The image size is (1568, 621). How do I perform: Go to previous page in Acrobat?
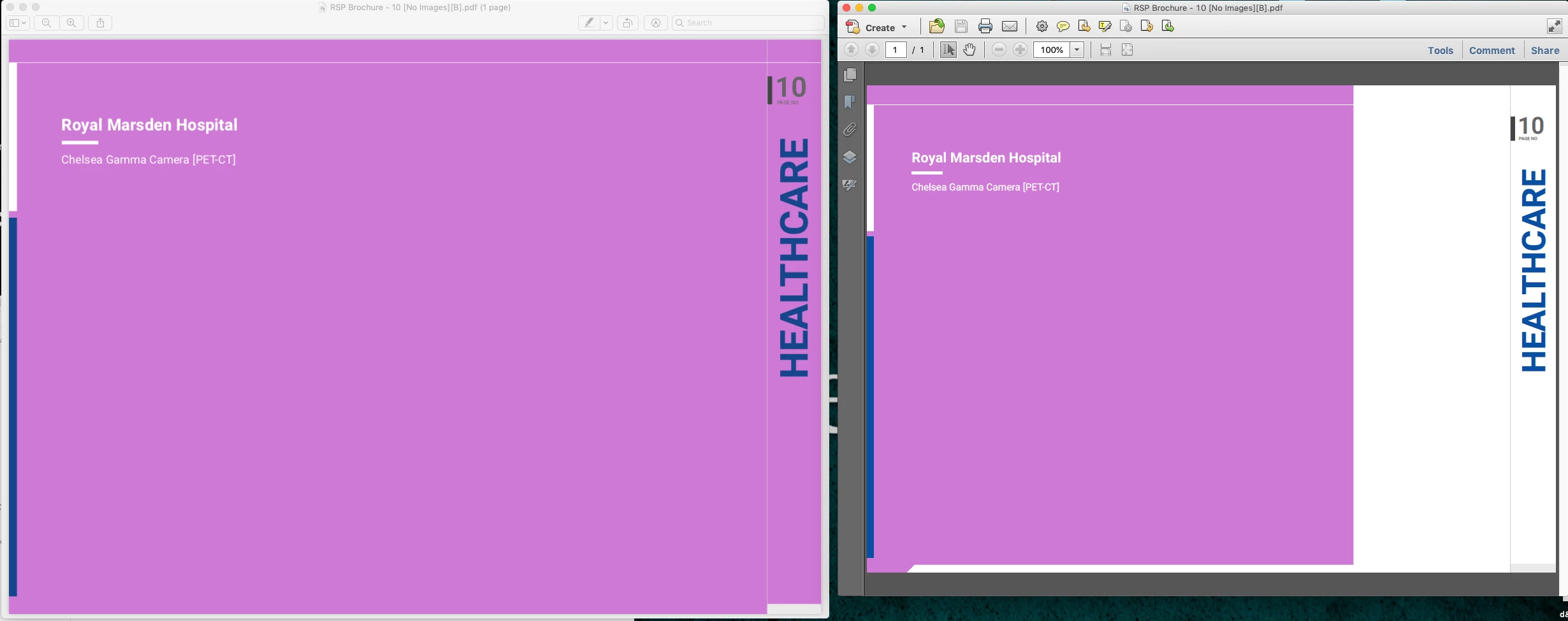point(851,50)
